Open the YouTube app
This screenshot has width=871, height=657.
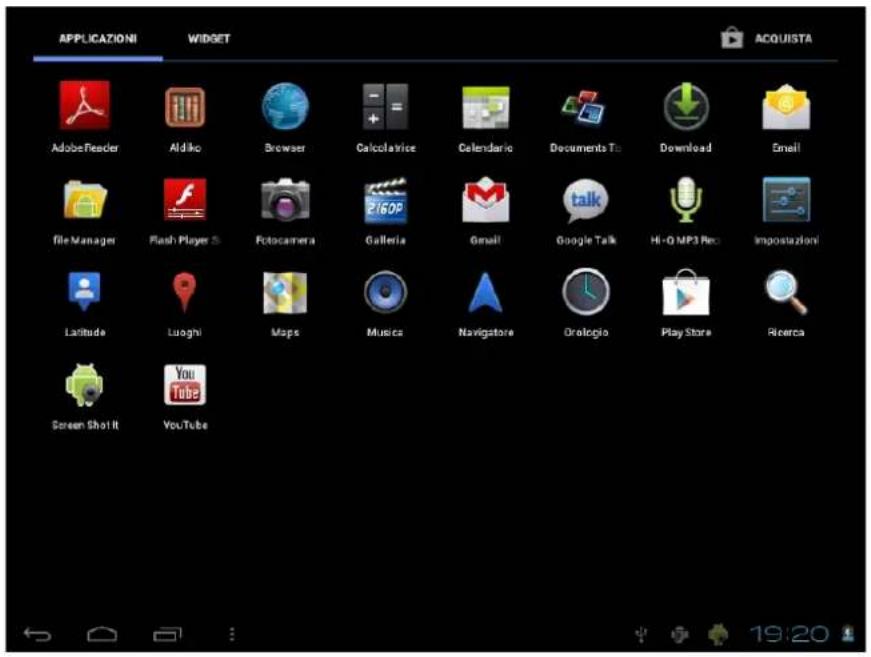[185, 384]
